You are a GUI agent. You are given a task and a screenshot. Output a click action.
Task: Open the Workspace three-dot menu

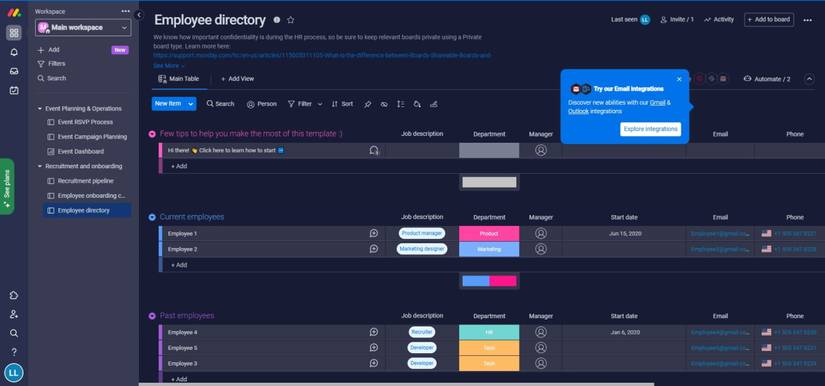coord(125,11)
